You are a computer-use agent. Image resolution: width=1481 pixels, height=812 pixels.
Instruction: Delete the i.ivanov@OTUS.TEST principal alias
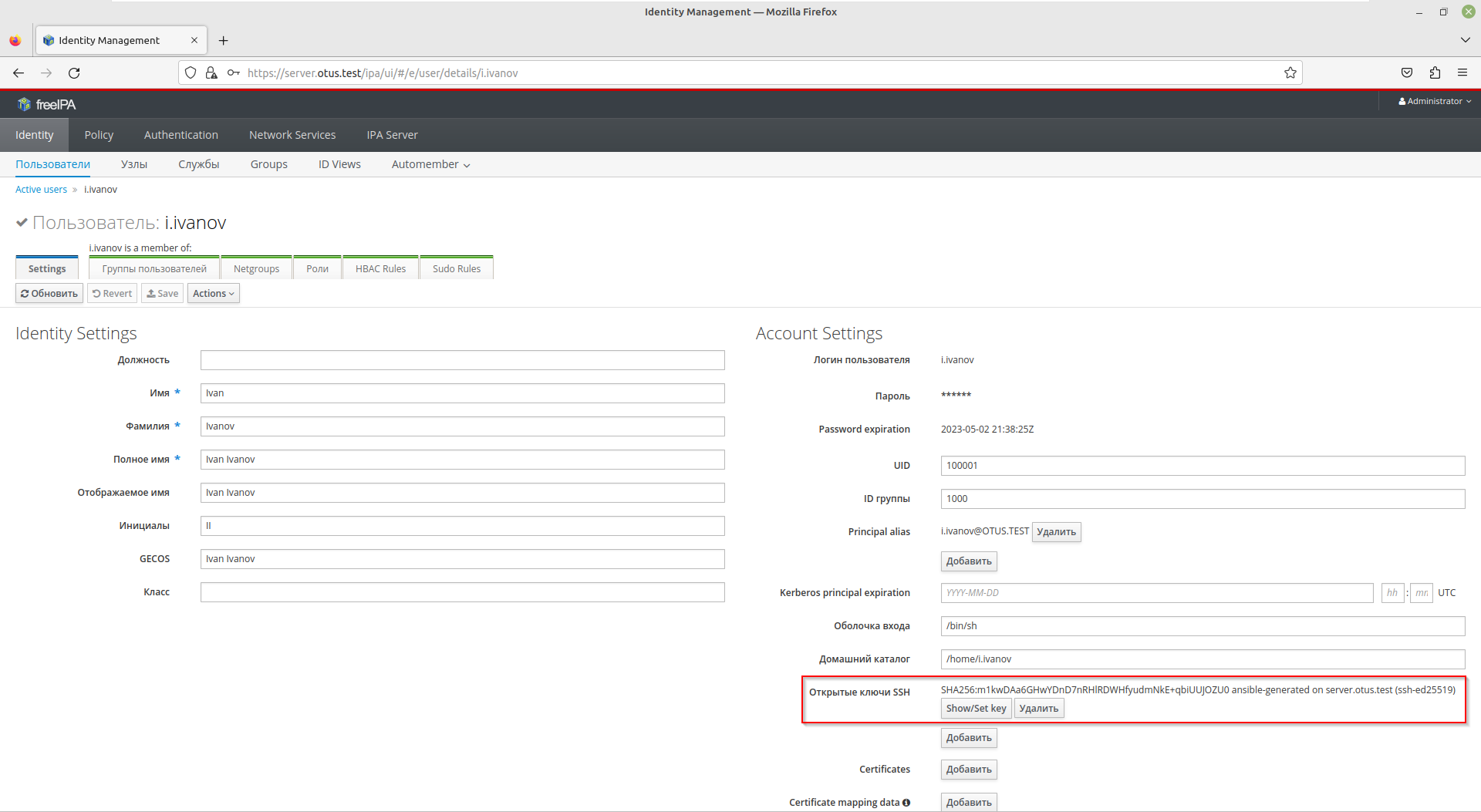pyautogui.click(x=1056, y=532)
